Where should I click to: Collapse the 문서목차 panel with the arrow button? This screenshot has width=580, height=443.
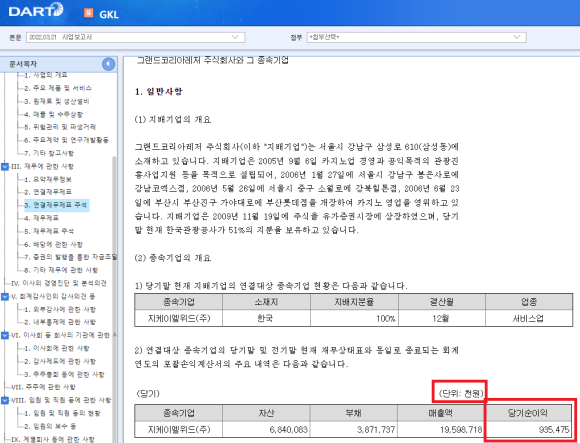108,64
